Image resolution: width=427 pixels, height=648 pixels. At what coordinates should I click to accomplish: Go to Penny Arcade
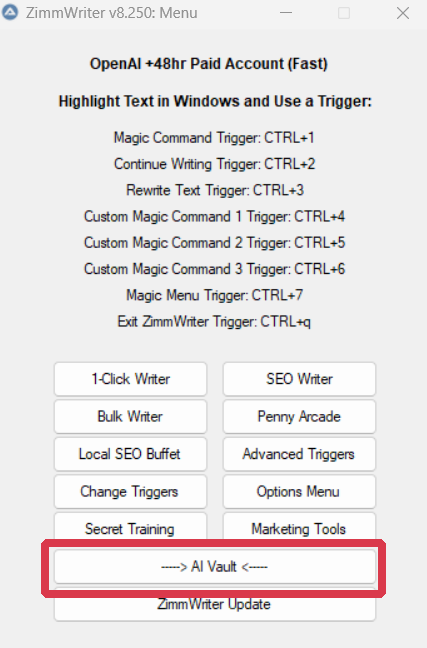tap(299, 417)
